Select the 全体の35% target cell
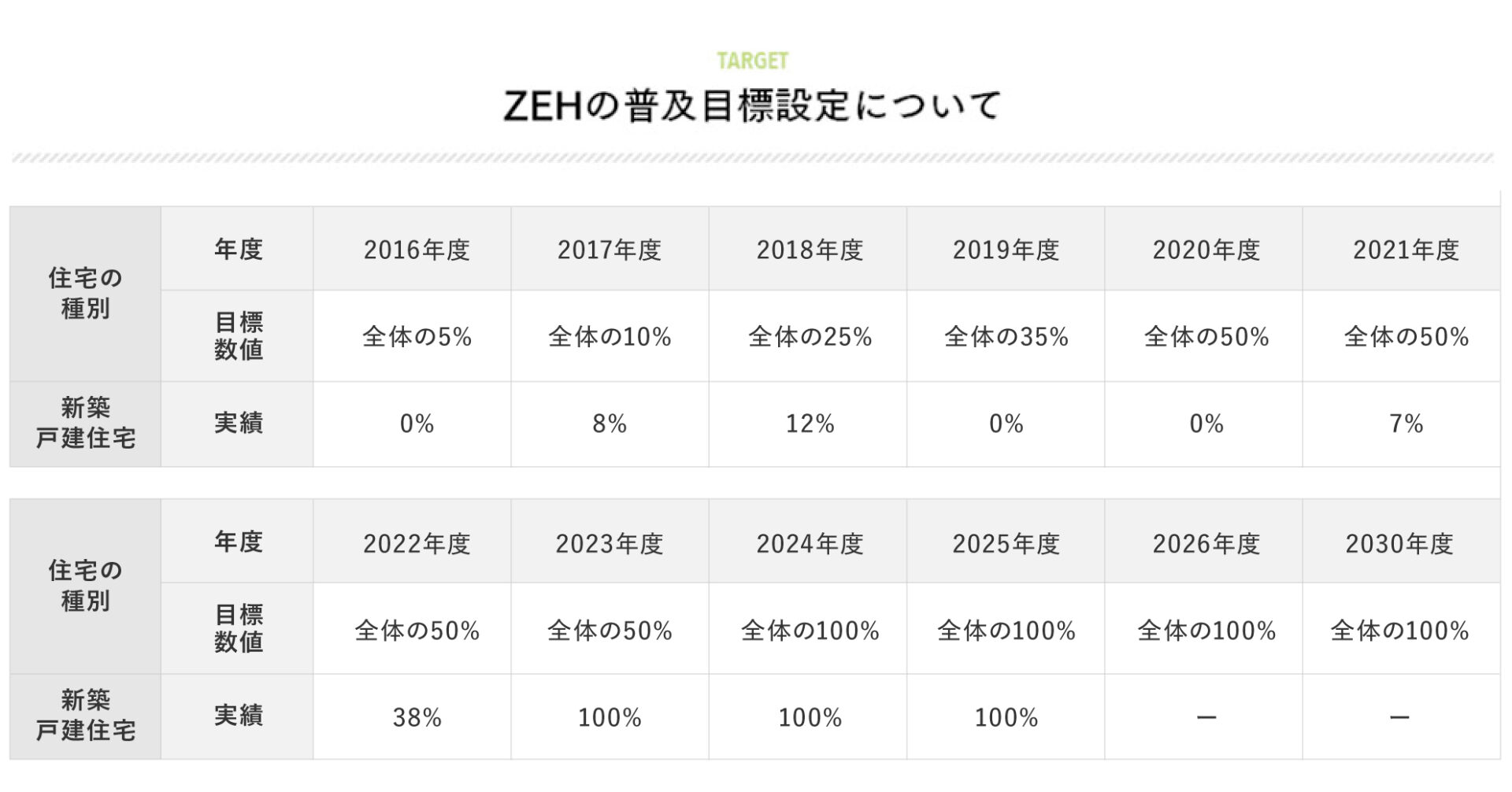Image resolution: width=1512 pixels, height=792 pixels. point(1006,337)
